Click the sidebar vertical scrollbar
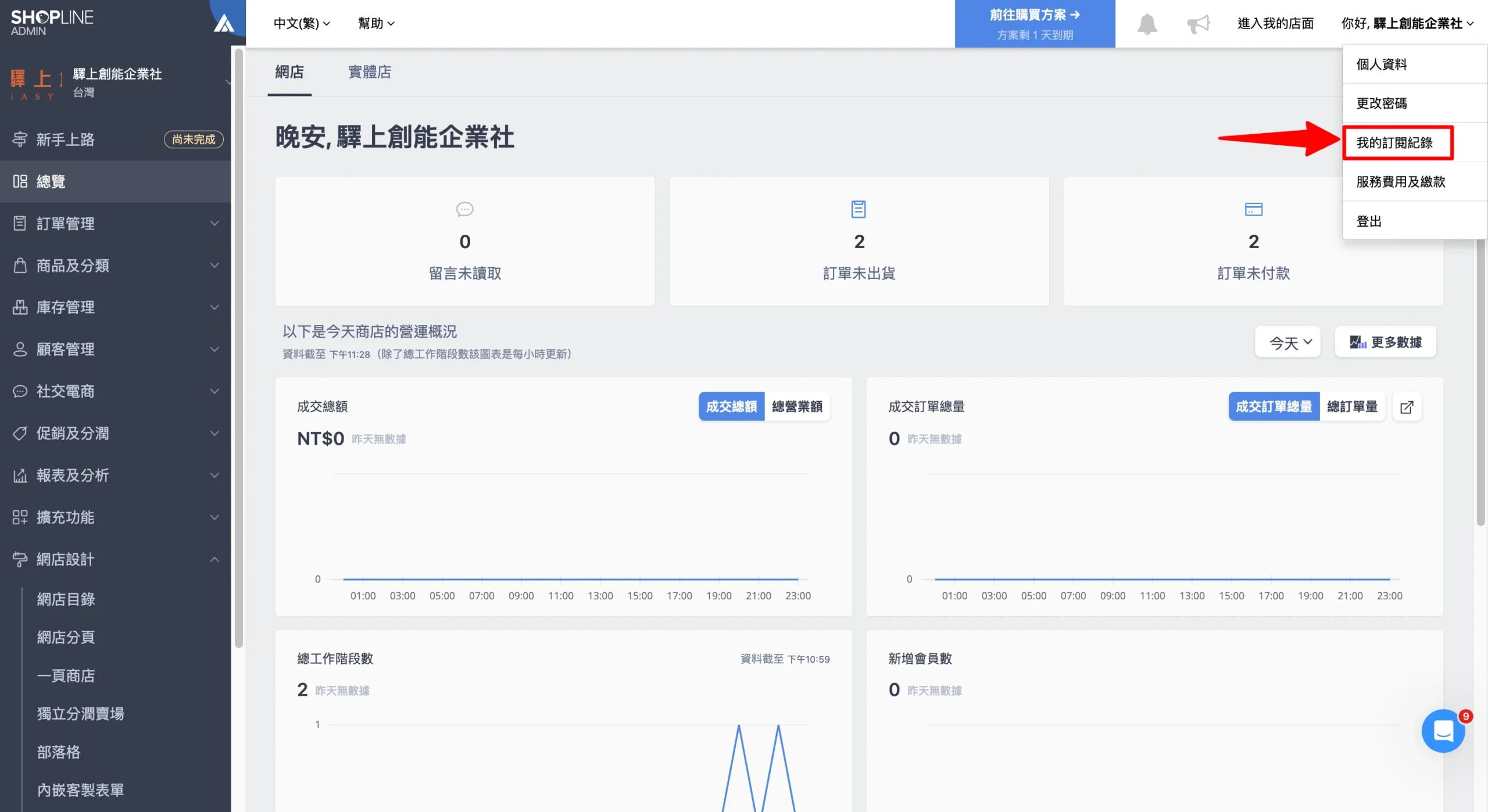Image resolution: width=1488 pixels, height=812 pixels. click(238, 349)
